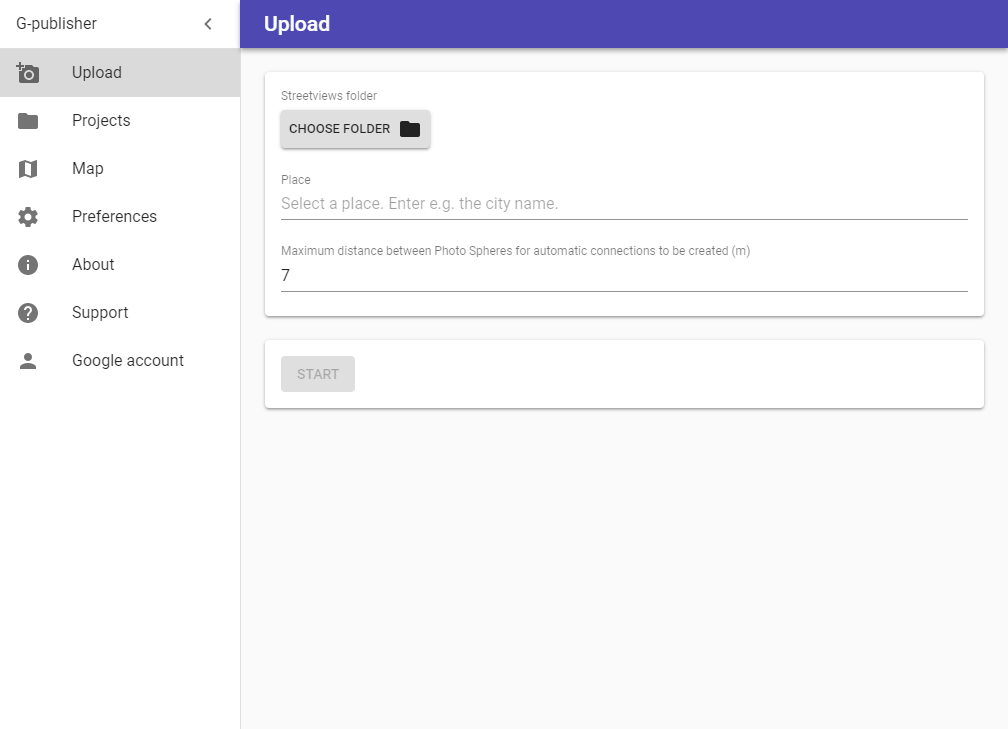Show the About menu label
This screenshot has width=1008, height=729.
(93, 265)
